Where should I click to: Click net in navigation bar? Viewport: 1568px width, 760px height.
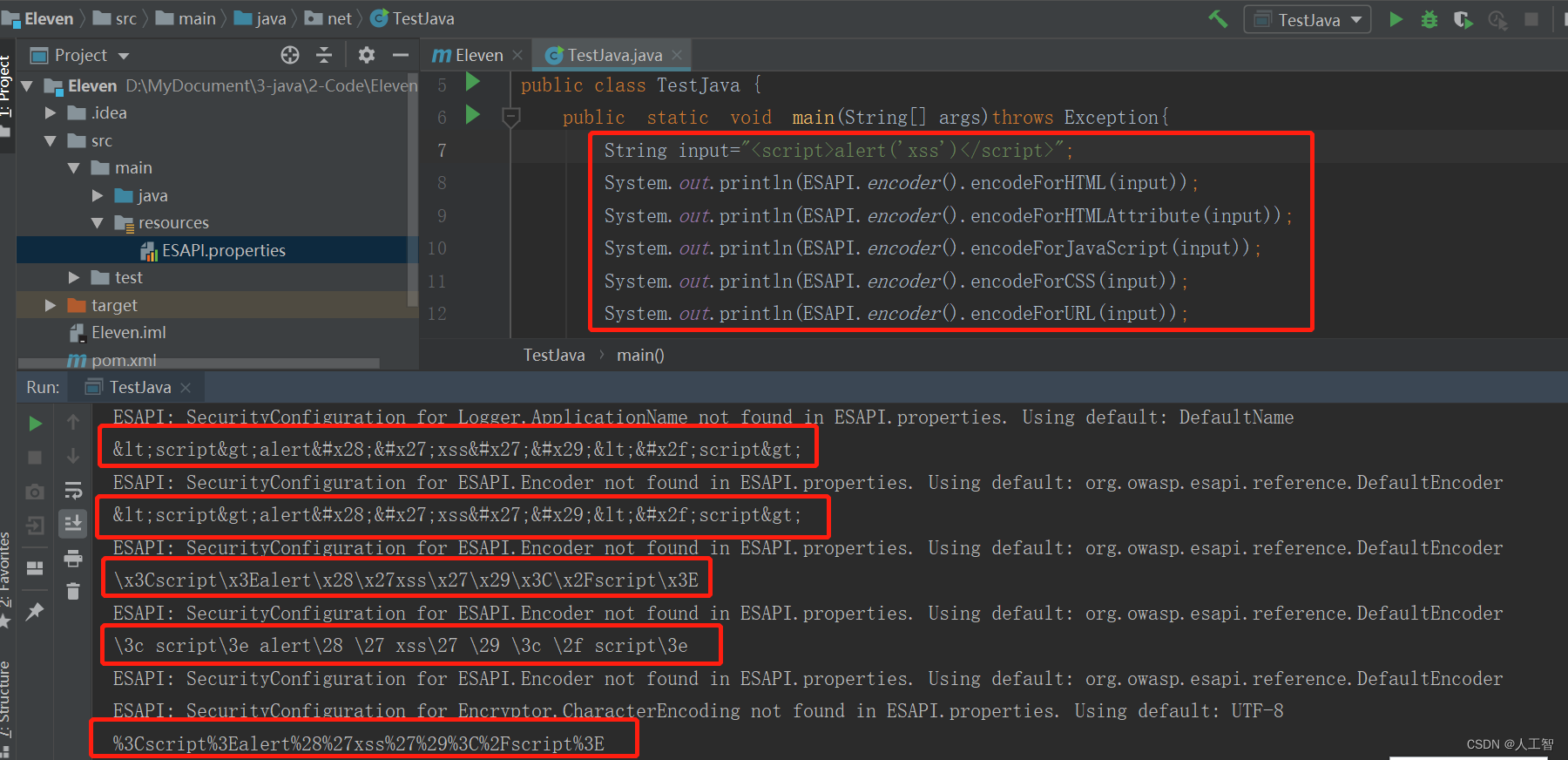[328, 18]
